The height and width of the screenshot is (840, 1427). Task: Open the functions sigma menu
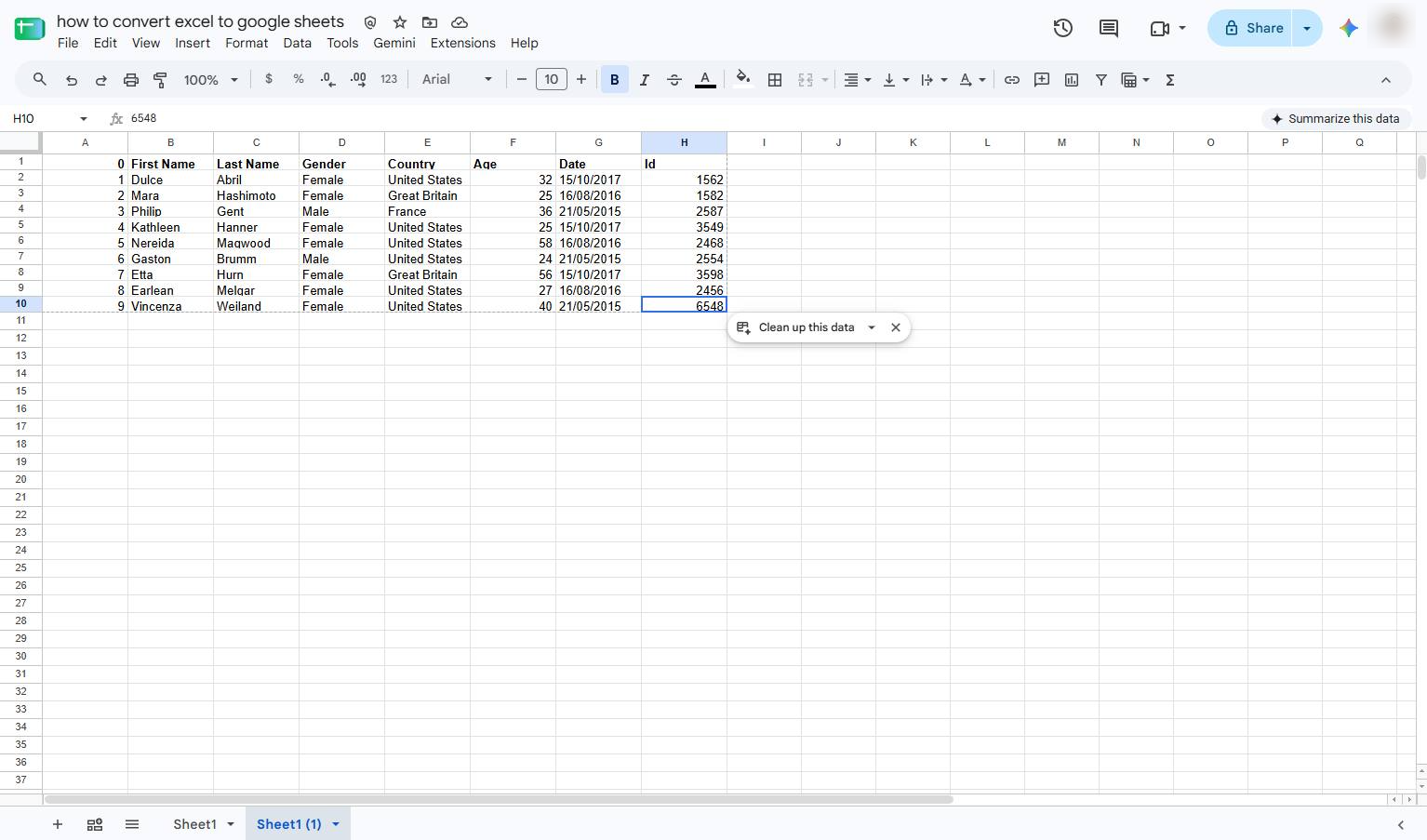coord(1170,80)
